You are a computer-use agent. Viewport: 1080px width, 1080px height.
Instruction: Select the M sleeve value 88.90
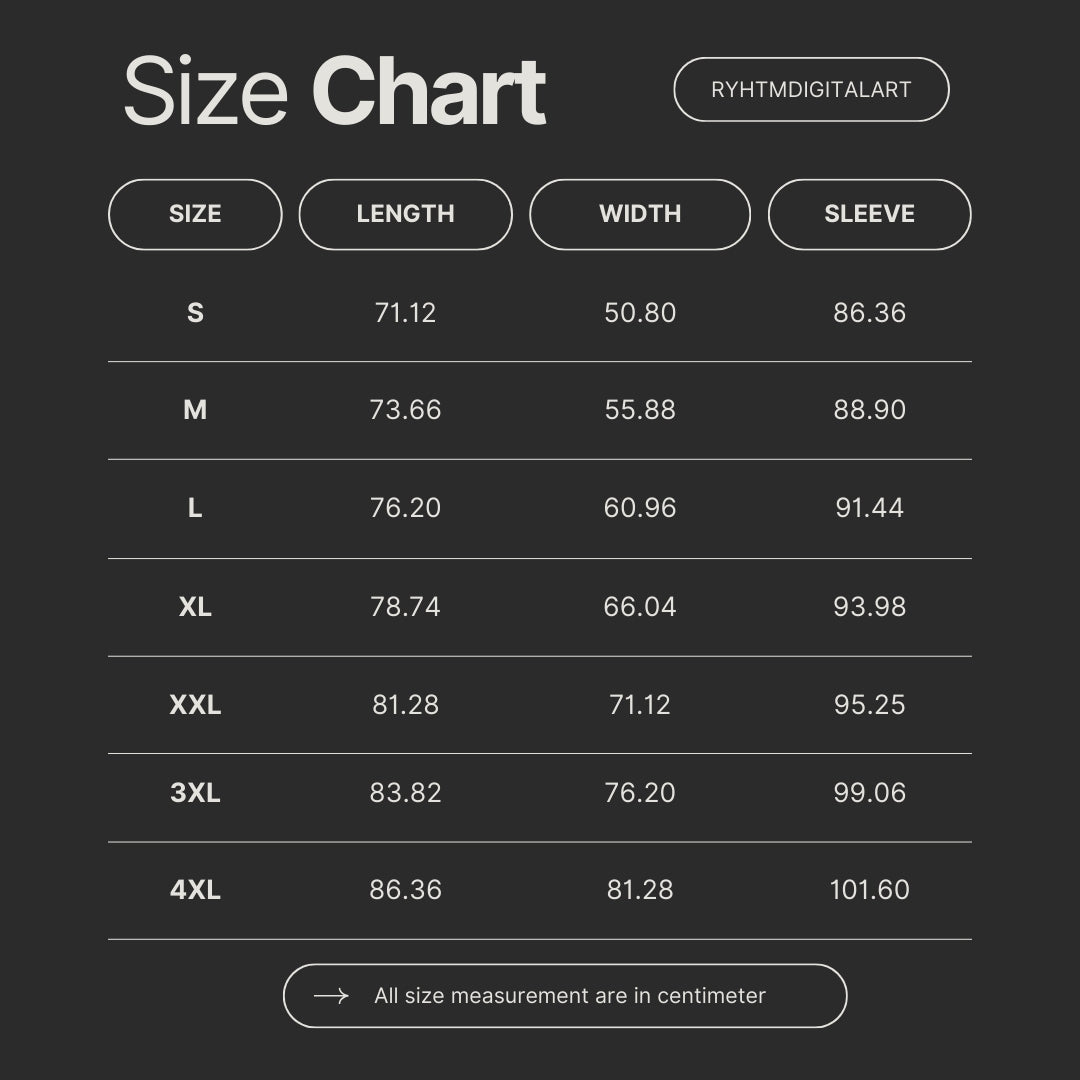[869, 410]
